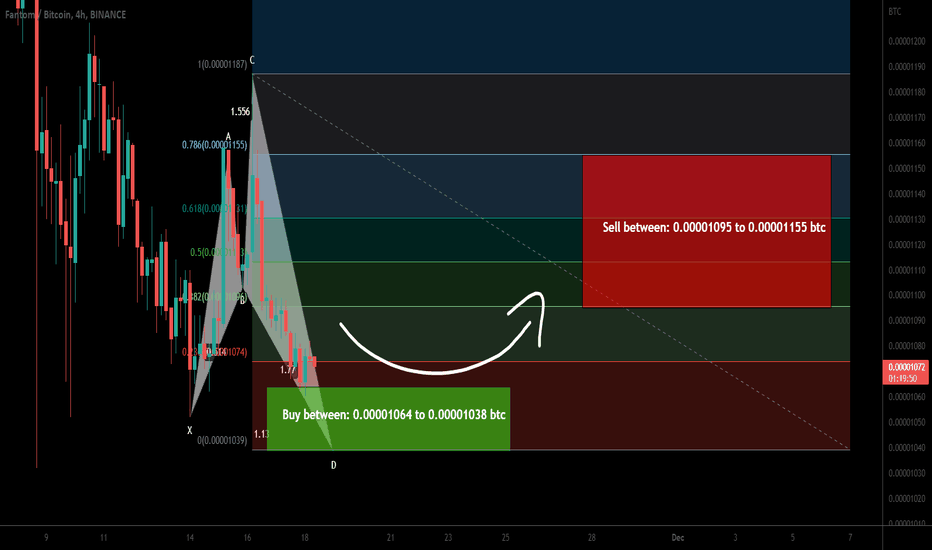This screenshot has width=932, height=550.
Task: Click the 1.77 pattern ratio label
Action: pos(288,370)
